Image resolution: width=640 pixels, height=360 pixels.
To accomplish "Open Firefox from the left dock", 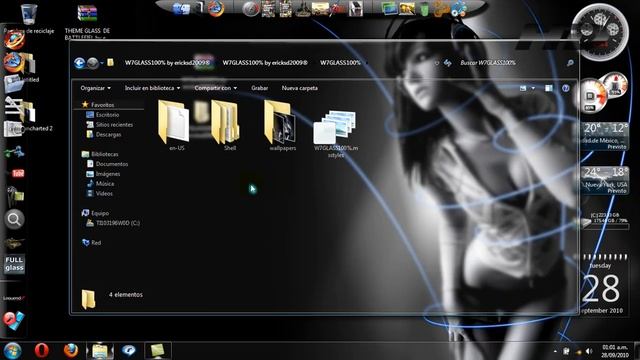I will coord(13,62).
